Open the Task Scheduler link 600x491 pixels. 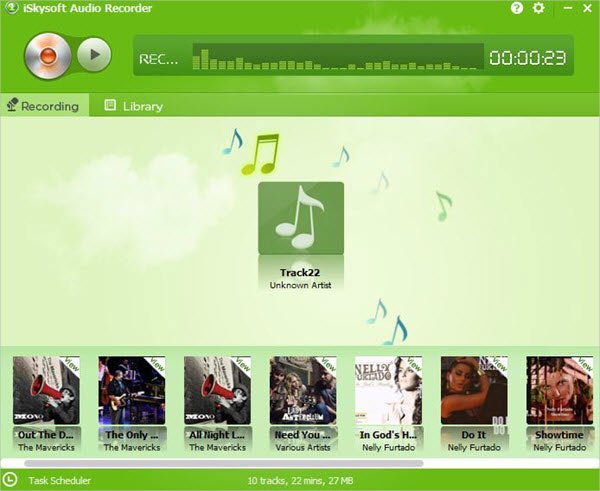coord(60,480)
